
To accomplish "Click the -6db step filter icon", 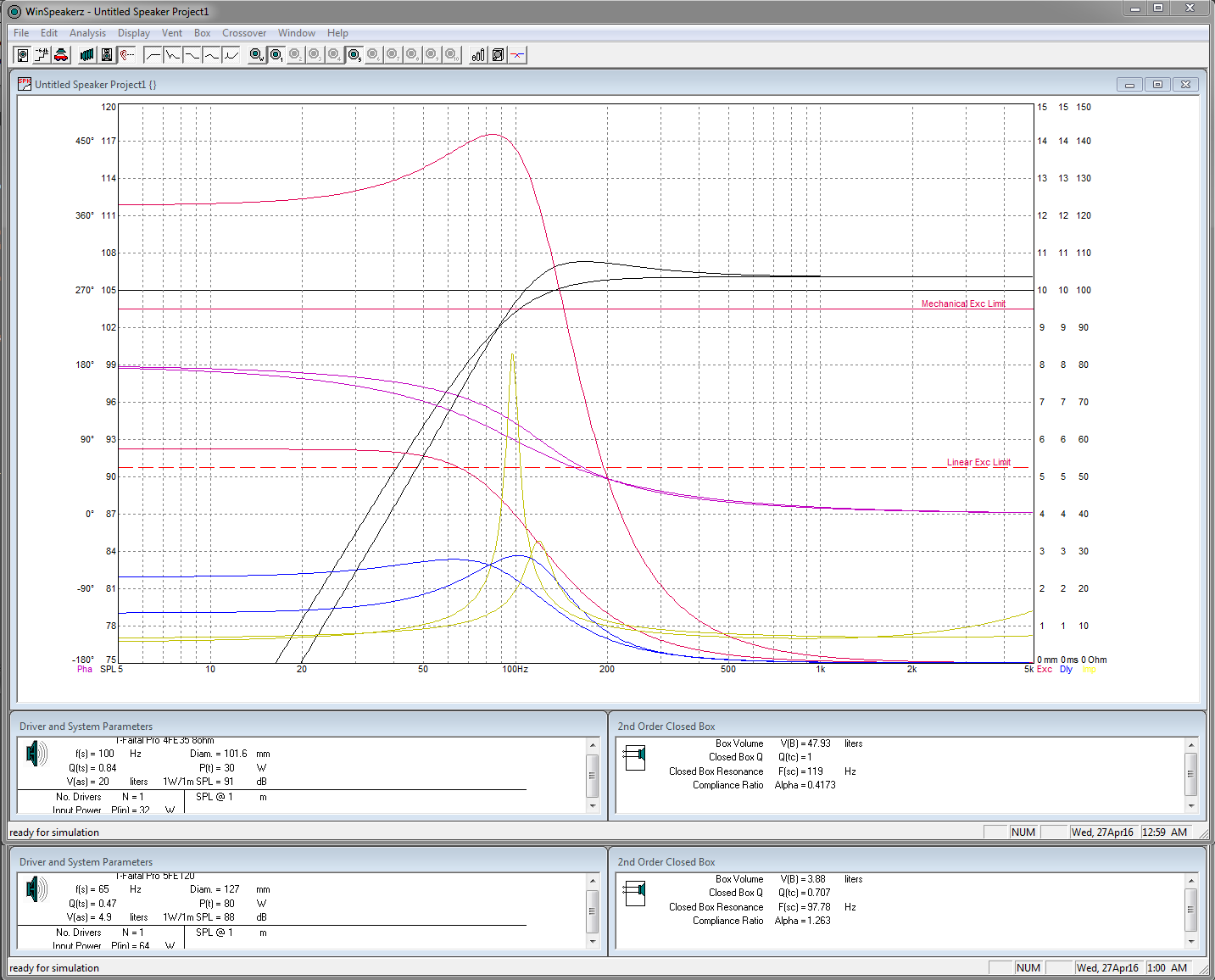I will [x=42, y=55].
